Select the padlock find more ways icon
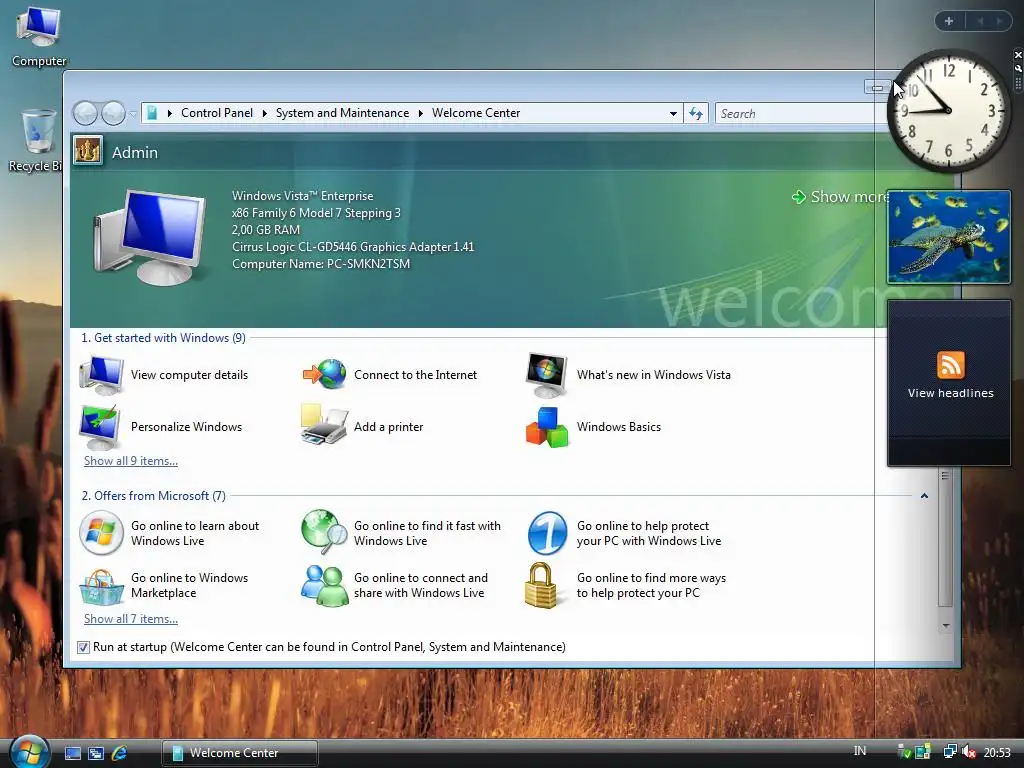This screenshot has height=768, width=1024. point(541,585)
